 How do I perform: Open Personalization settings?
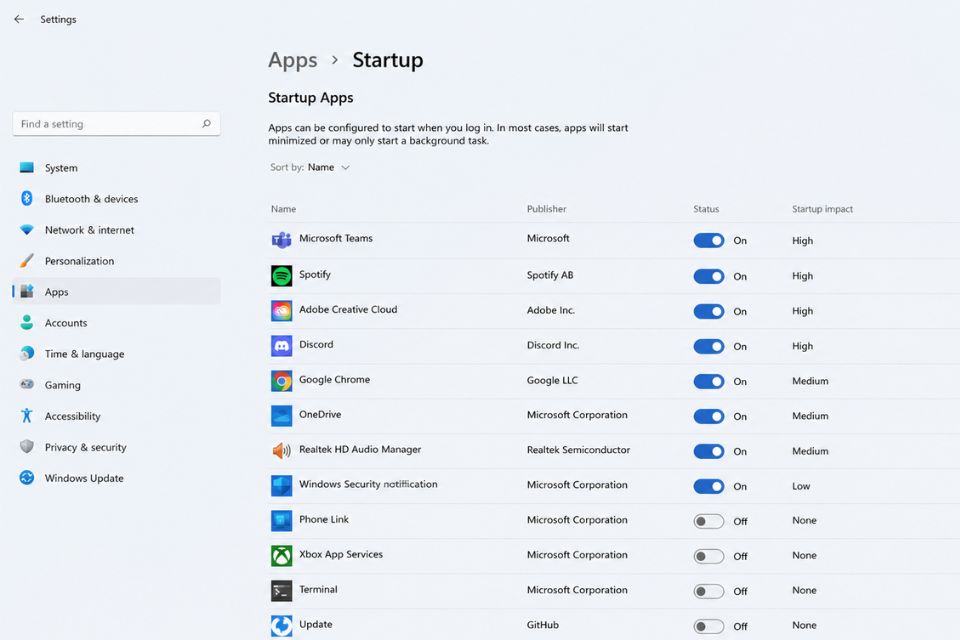click(116, 260)
